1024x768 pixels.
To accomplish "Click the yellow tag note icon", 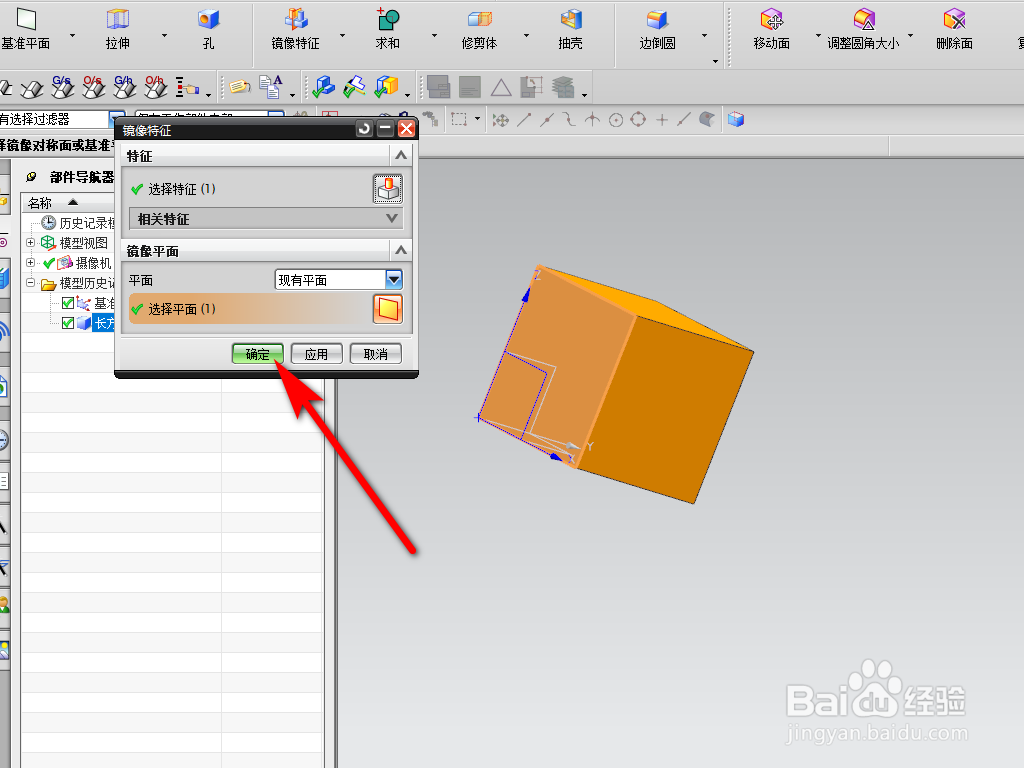I will pyautogui.click(x=240, y=86).
